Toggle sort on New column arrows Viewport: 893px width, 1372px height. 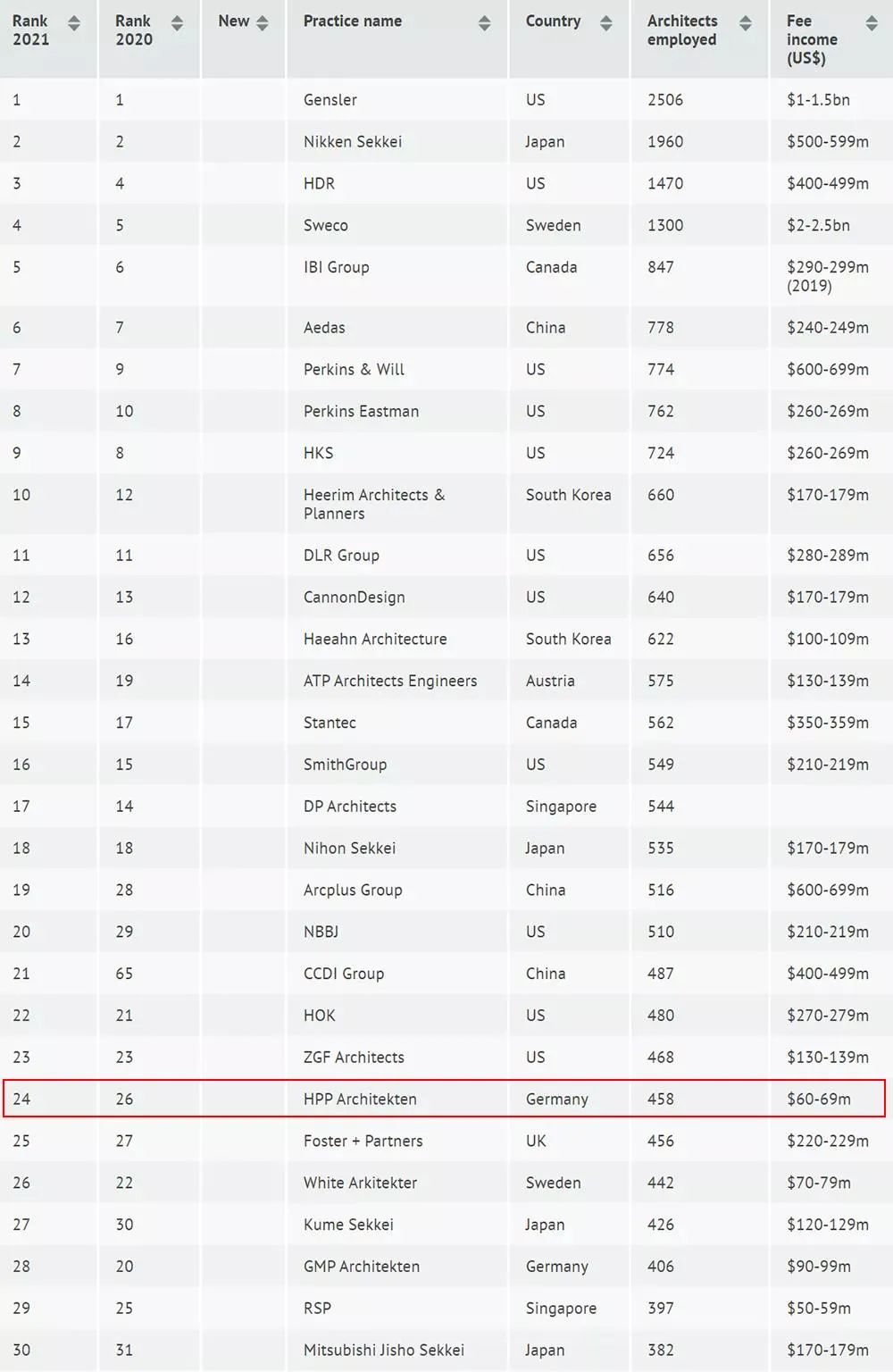click(262, 23)
